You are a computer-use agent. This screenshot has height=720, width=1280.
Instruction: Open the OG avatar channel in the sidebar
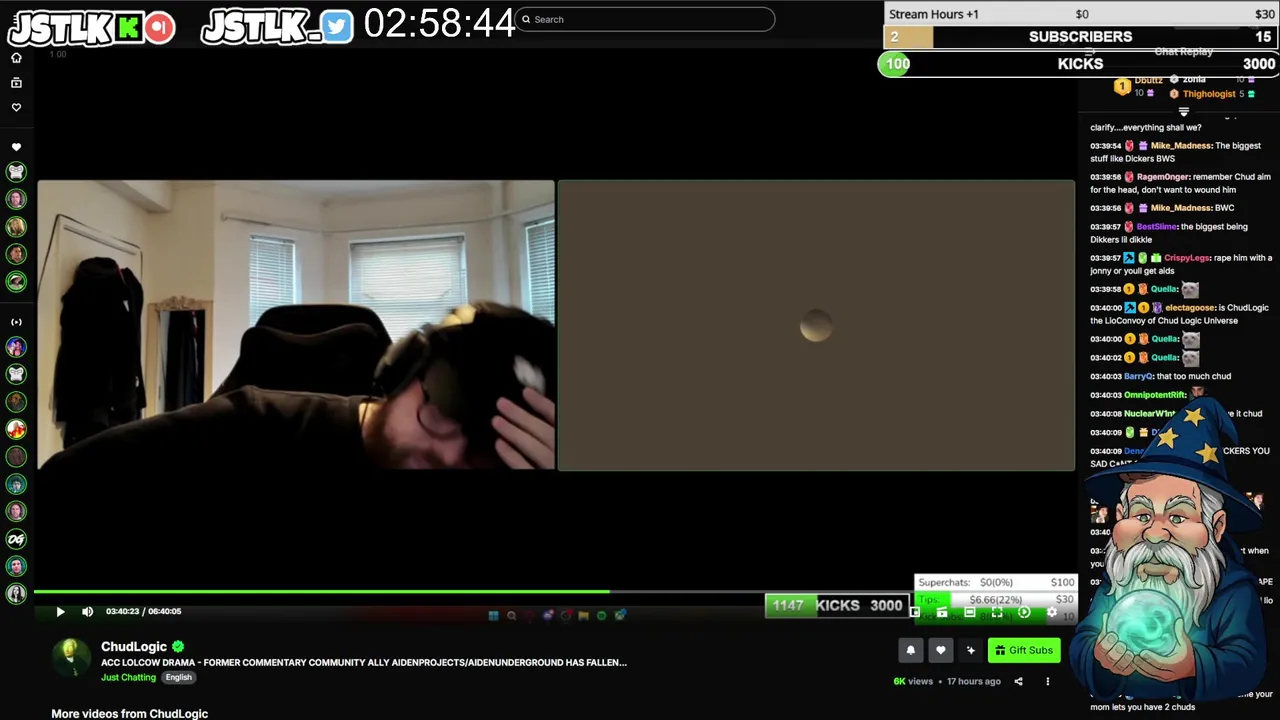16,539
